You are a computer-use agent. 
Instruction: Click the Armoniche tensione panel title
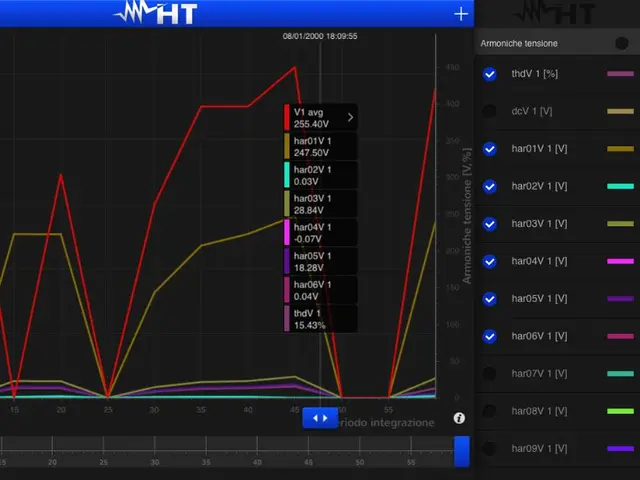(x=519, y=43)
